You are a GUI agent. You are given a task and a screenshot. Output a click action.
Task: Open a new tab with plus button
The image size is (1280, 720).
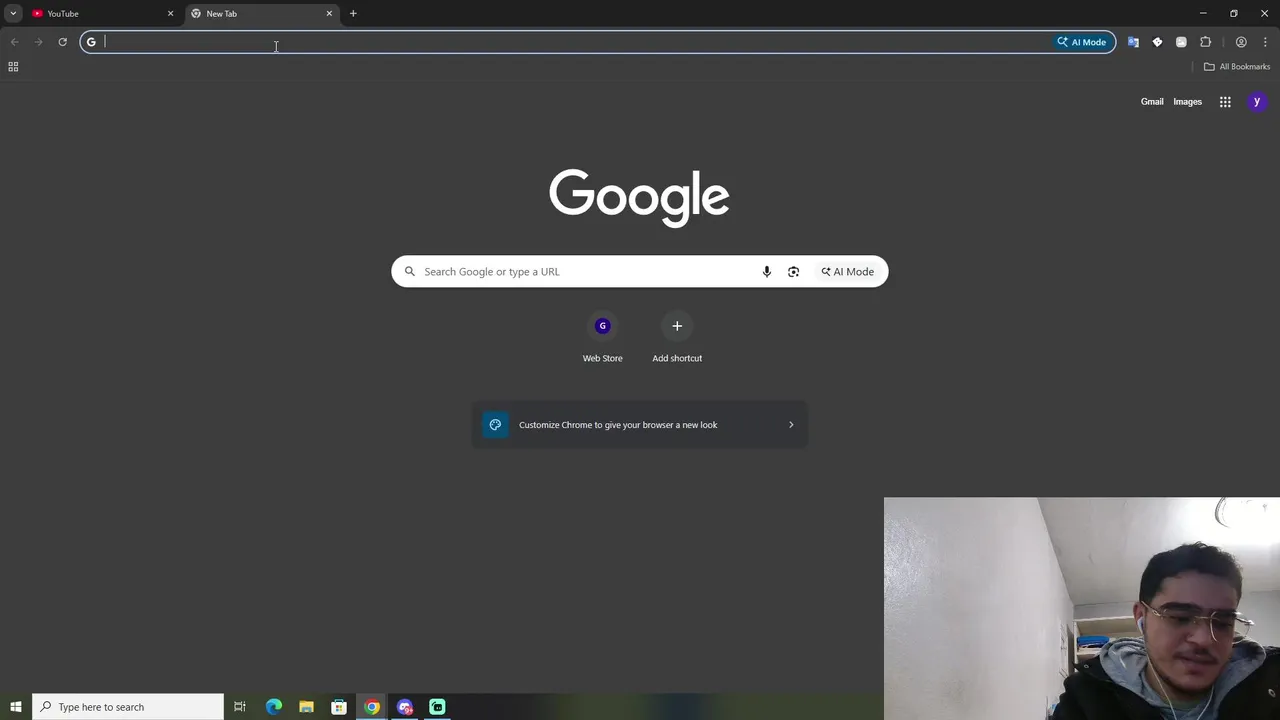click(x=353, y=13)
